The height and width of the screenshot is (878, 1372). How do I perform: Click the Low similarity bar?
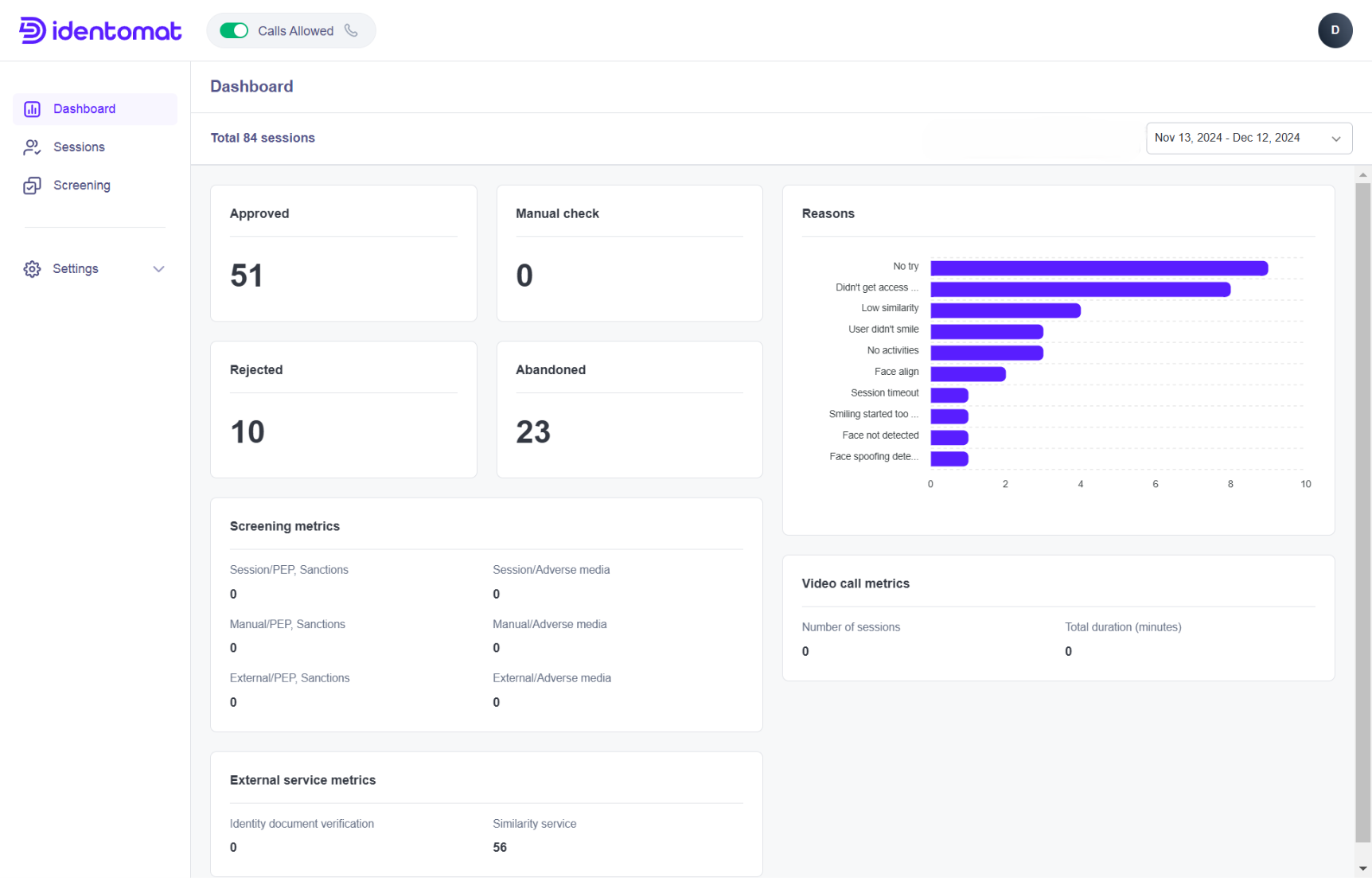[x=1005, y=310]
